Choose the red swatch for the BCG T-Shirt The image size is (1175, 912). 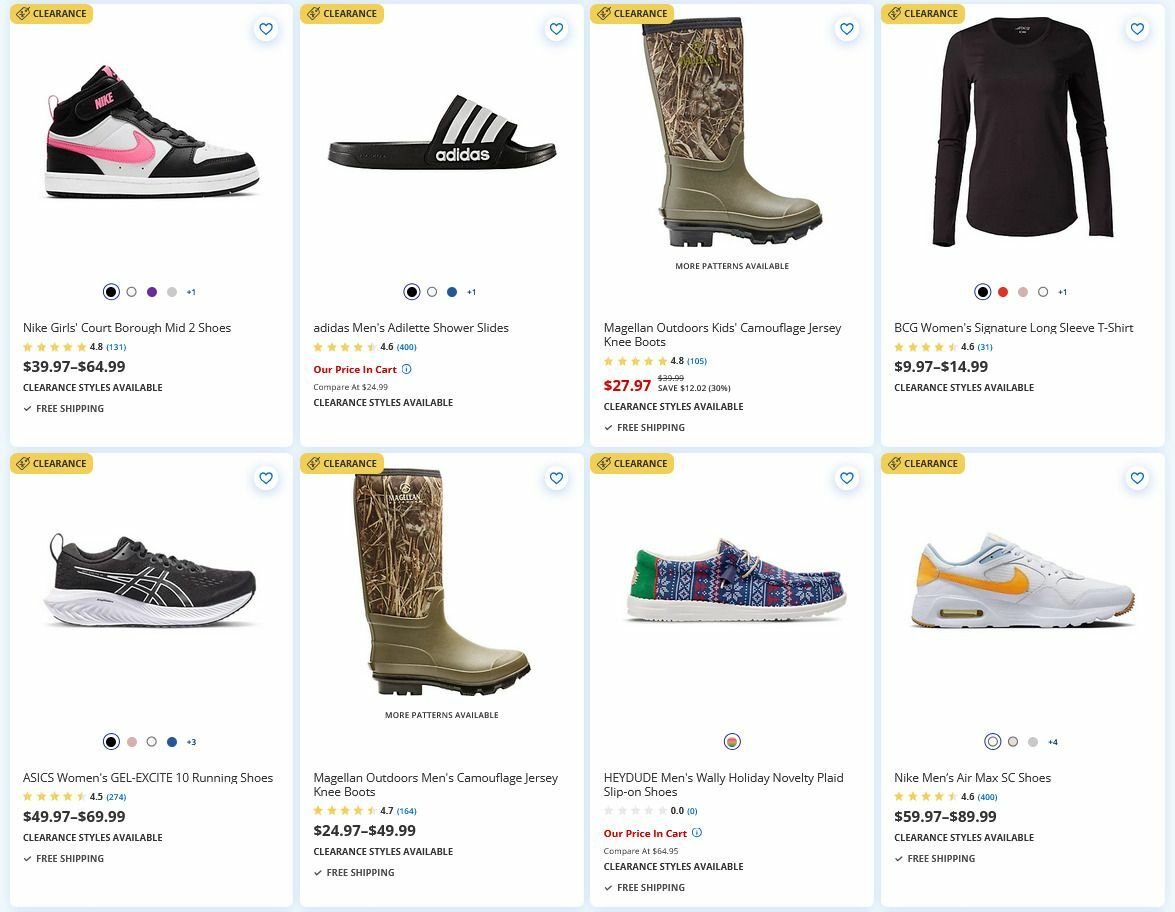pyautogui.click(x=1003, y=291)
